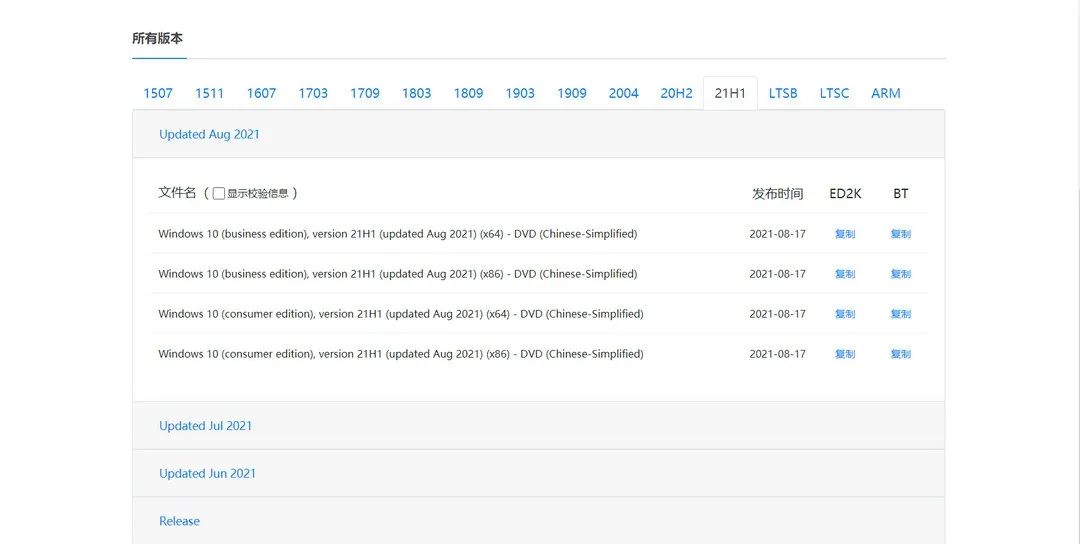Copy ED2K link for consumer edition x86
1080x544 pixels.
pyautogui.click(x=845, y=354)
